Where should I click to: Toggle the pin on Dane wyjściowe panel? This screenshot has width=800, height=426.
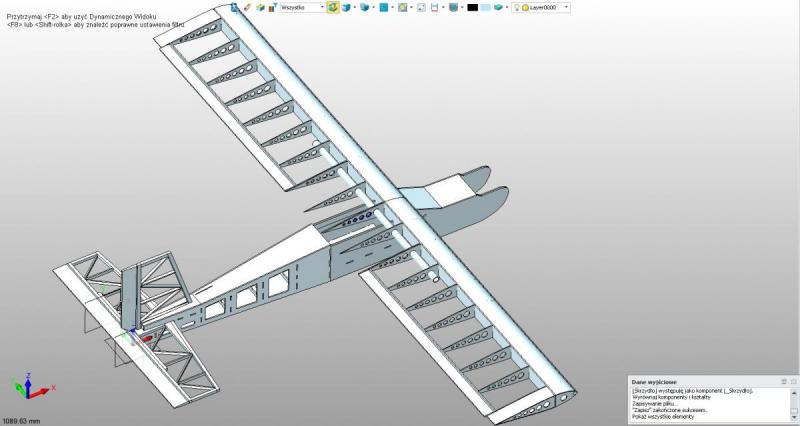[x=783, y=382]
